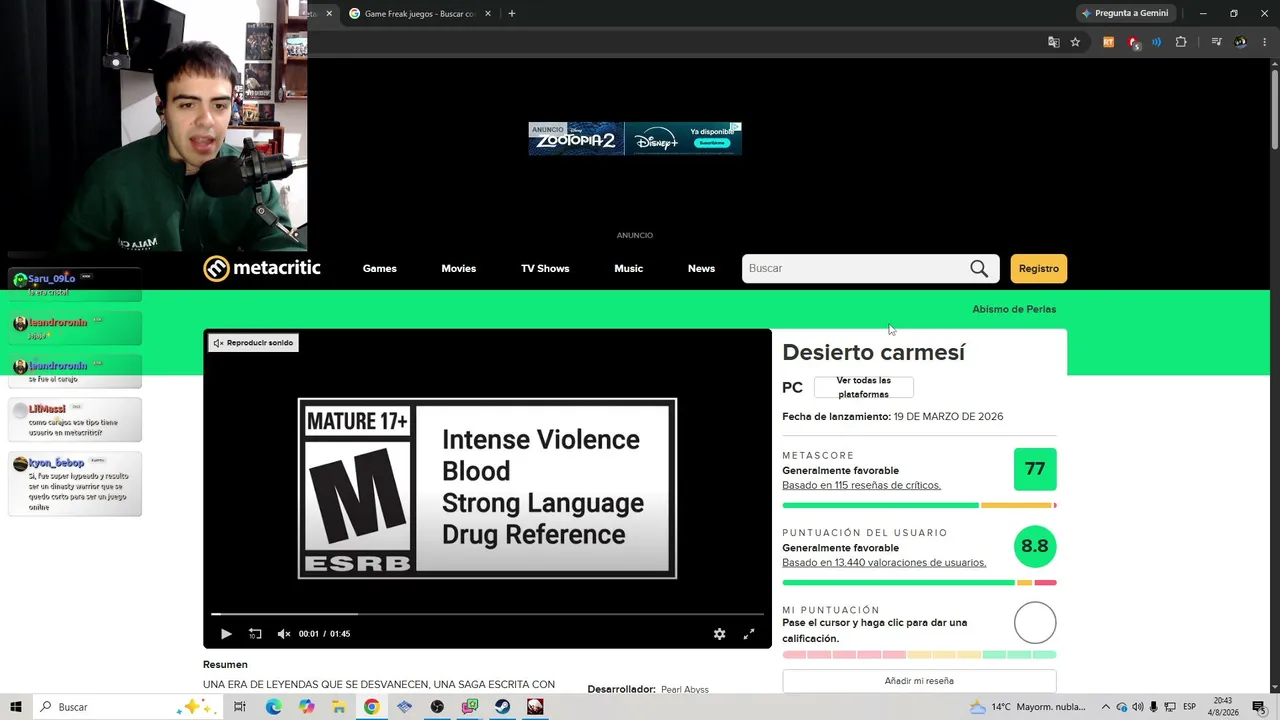Click the search magnifier icon on Metacritic
The width and height of the screenshot is (1280, 720).
(x=979, y=268)
